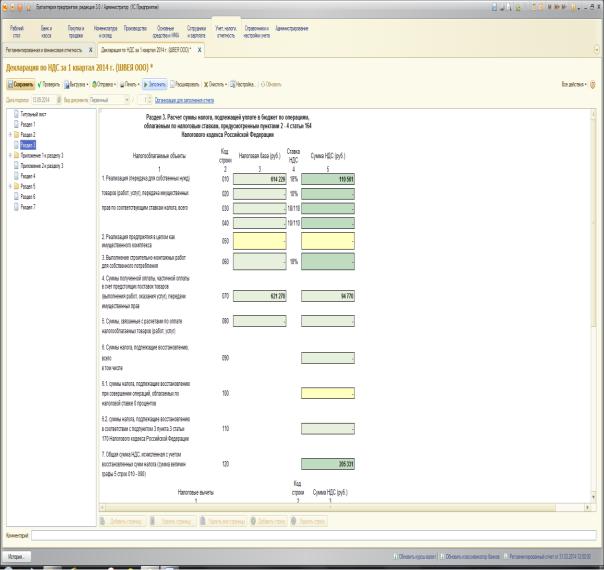Open the Сотрудники и зарплата section
This screenshot has width=604, height=570.
tap(196, 32)
